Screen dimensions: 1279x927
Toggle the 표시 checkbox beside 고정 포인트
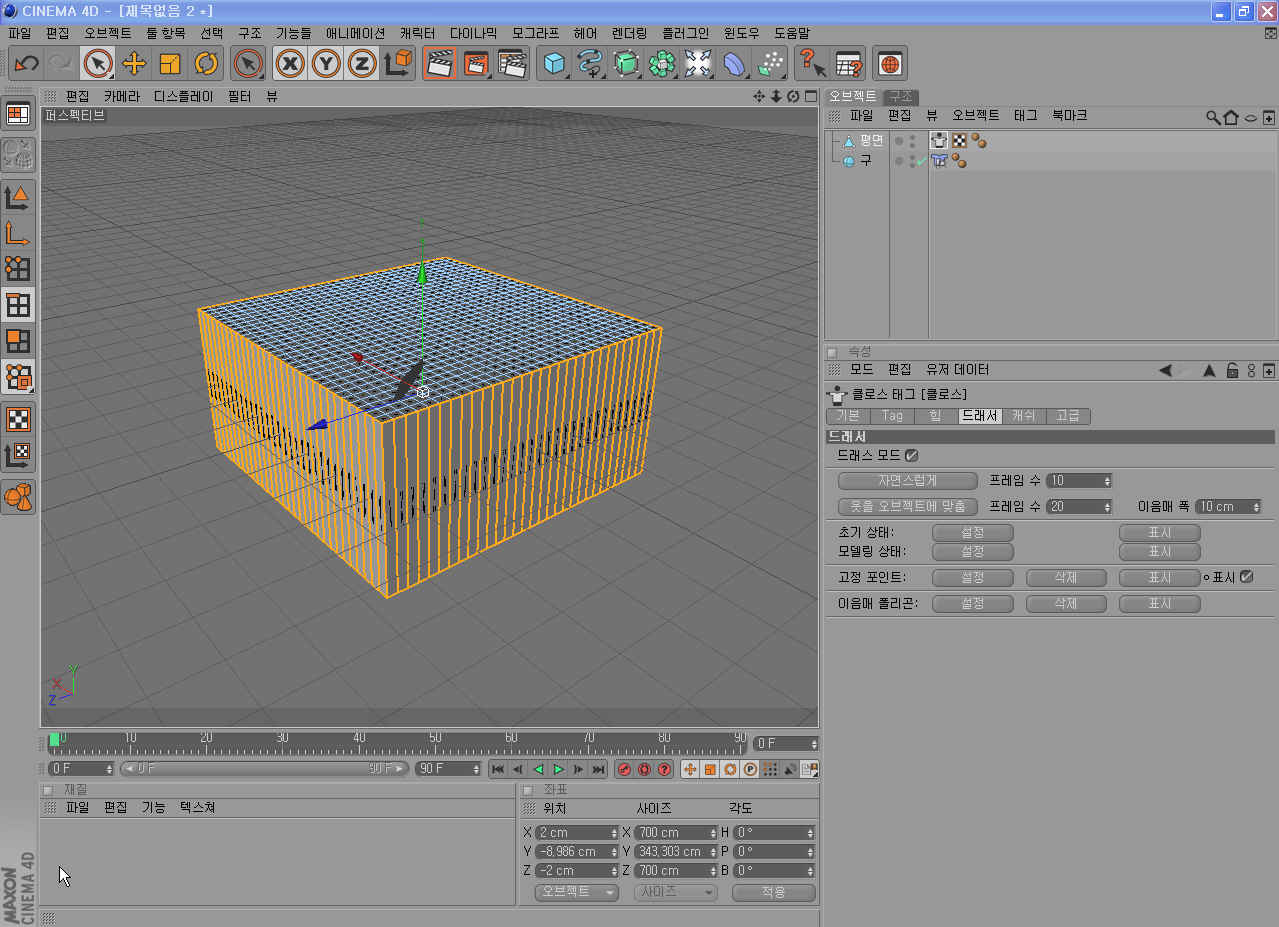[1246, 577]
